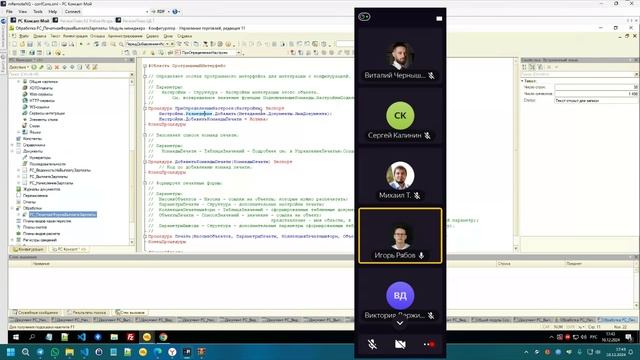
Task: Open WhatsApp from the local taskbar
Action: pos(55,352)
